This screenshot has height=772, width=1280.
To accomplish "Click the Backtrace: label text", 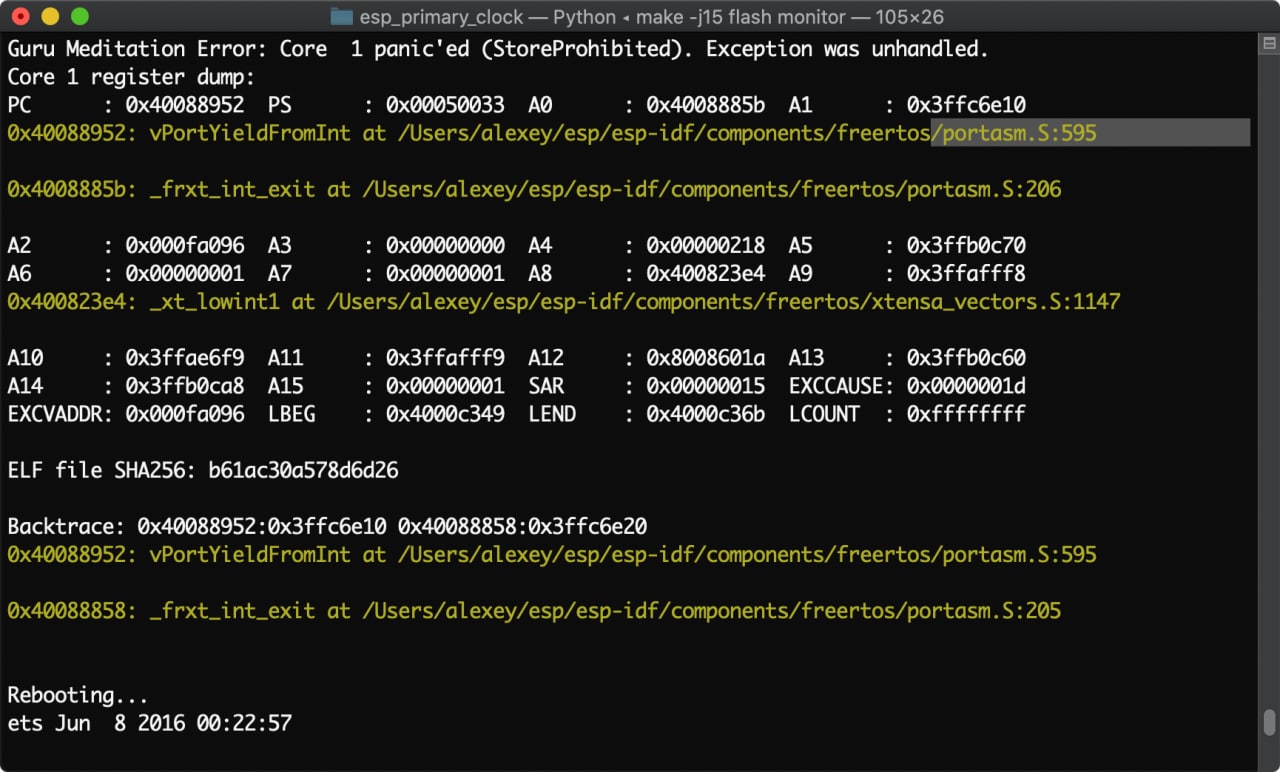I will [x=66, y=526].
